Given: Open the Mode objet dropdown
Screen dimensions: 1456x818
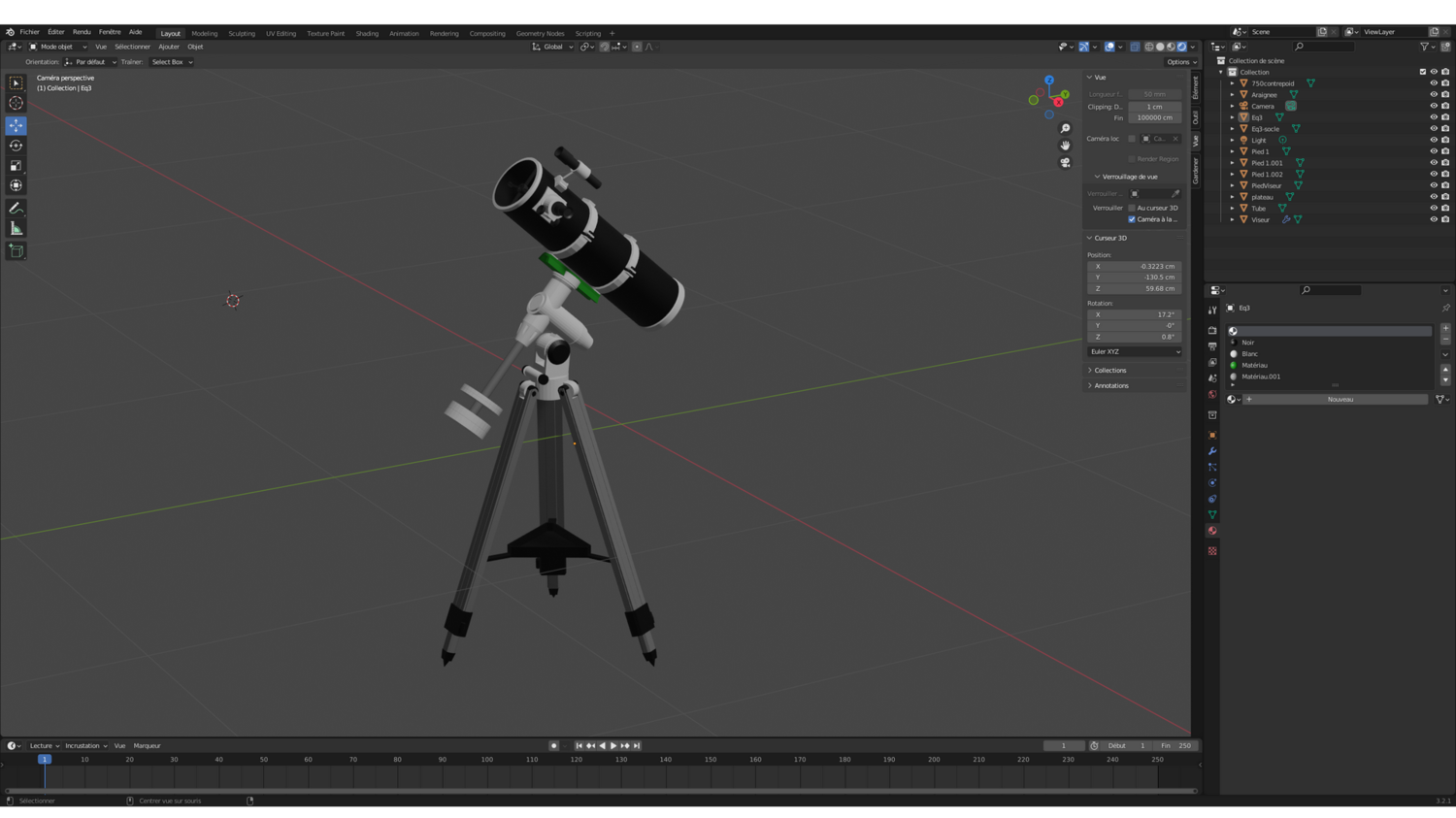Looking at the screenshot, I should click(58, 47).
